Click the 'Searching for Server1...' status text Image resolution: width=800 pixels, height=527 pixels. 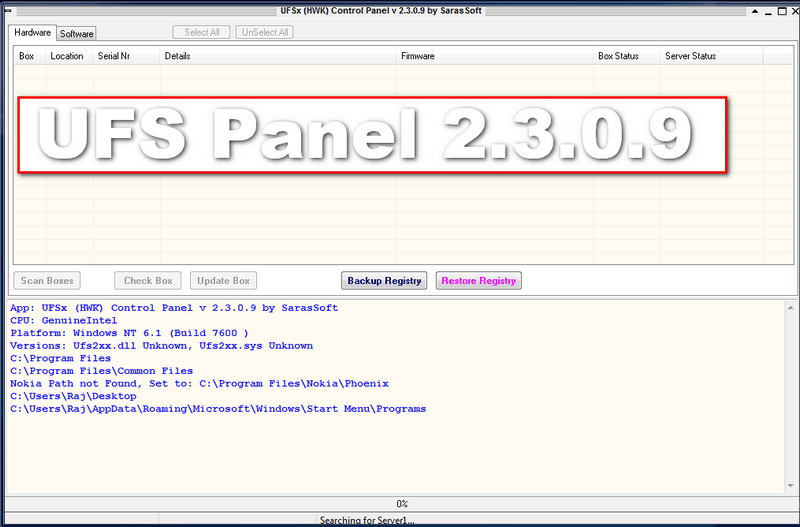point(367,520)
